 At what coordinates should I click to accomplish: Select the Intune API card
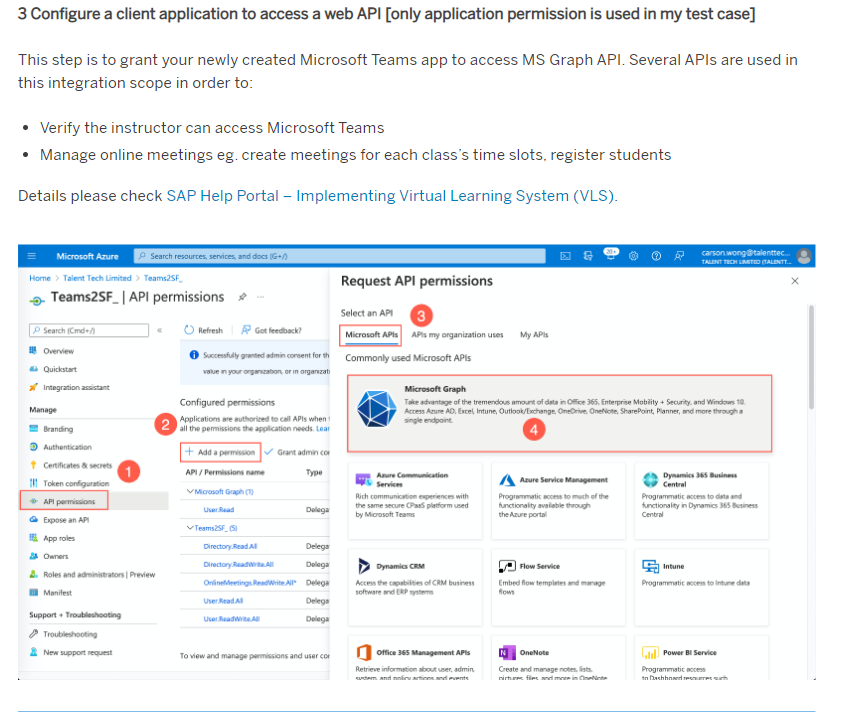pos(701,587)
